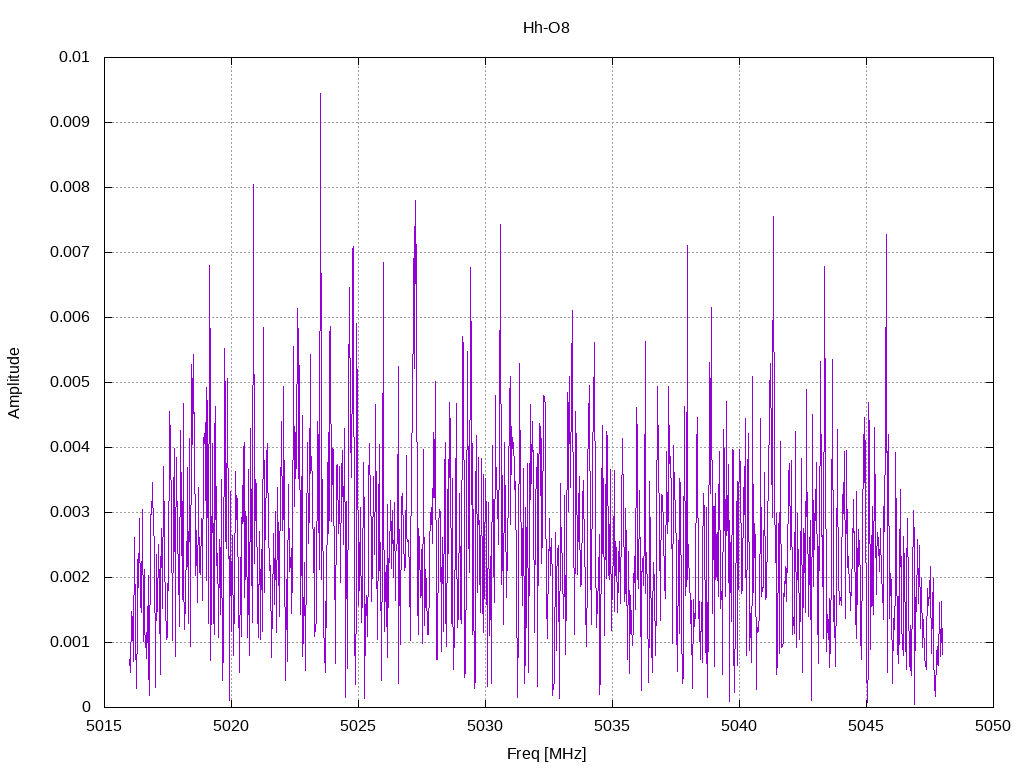Click y-axis tick label 0.002
This screenshot has width=1024, height=768.
point(70,577)
